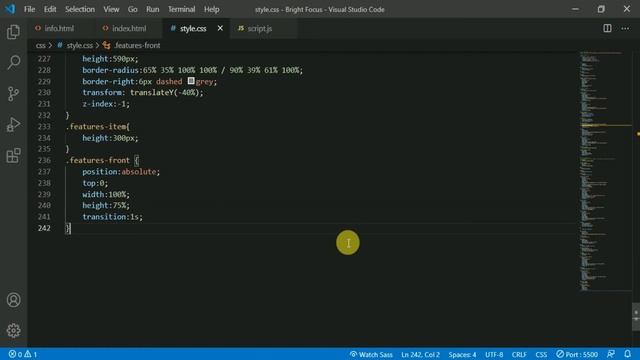Change end of line sequence CRLF
640x360 pixels.
click(519, 354)
